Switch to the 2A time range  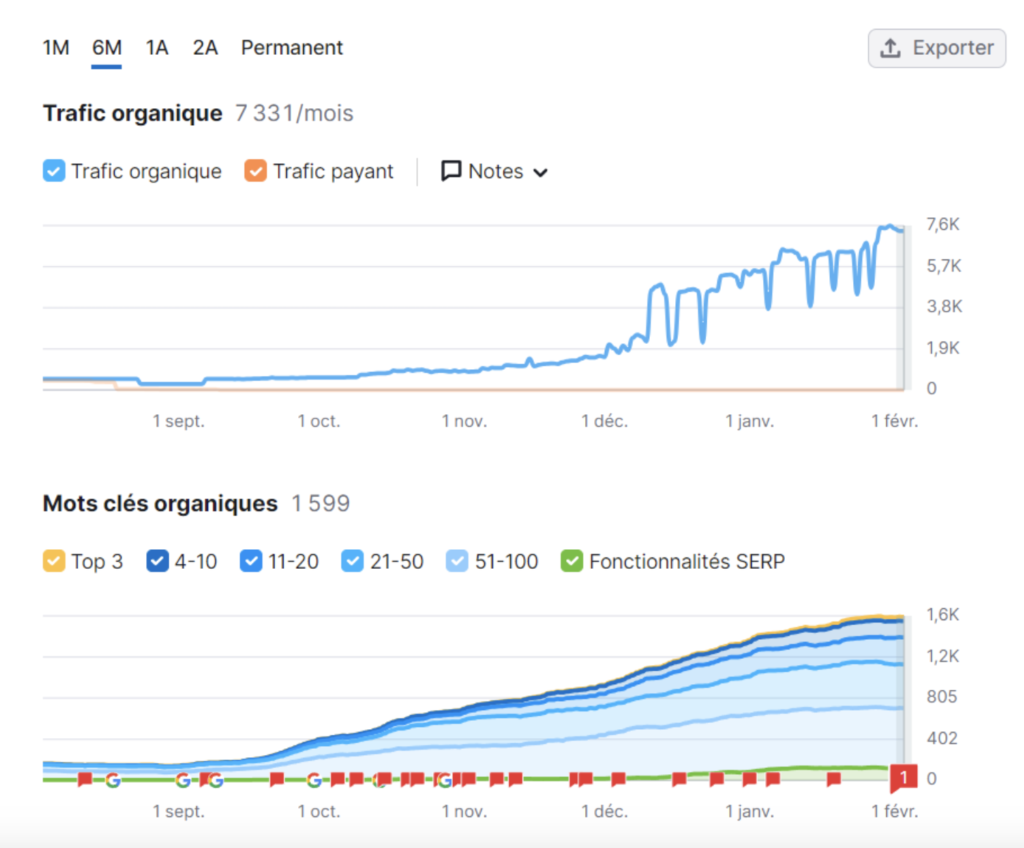(205, 48)
